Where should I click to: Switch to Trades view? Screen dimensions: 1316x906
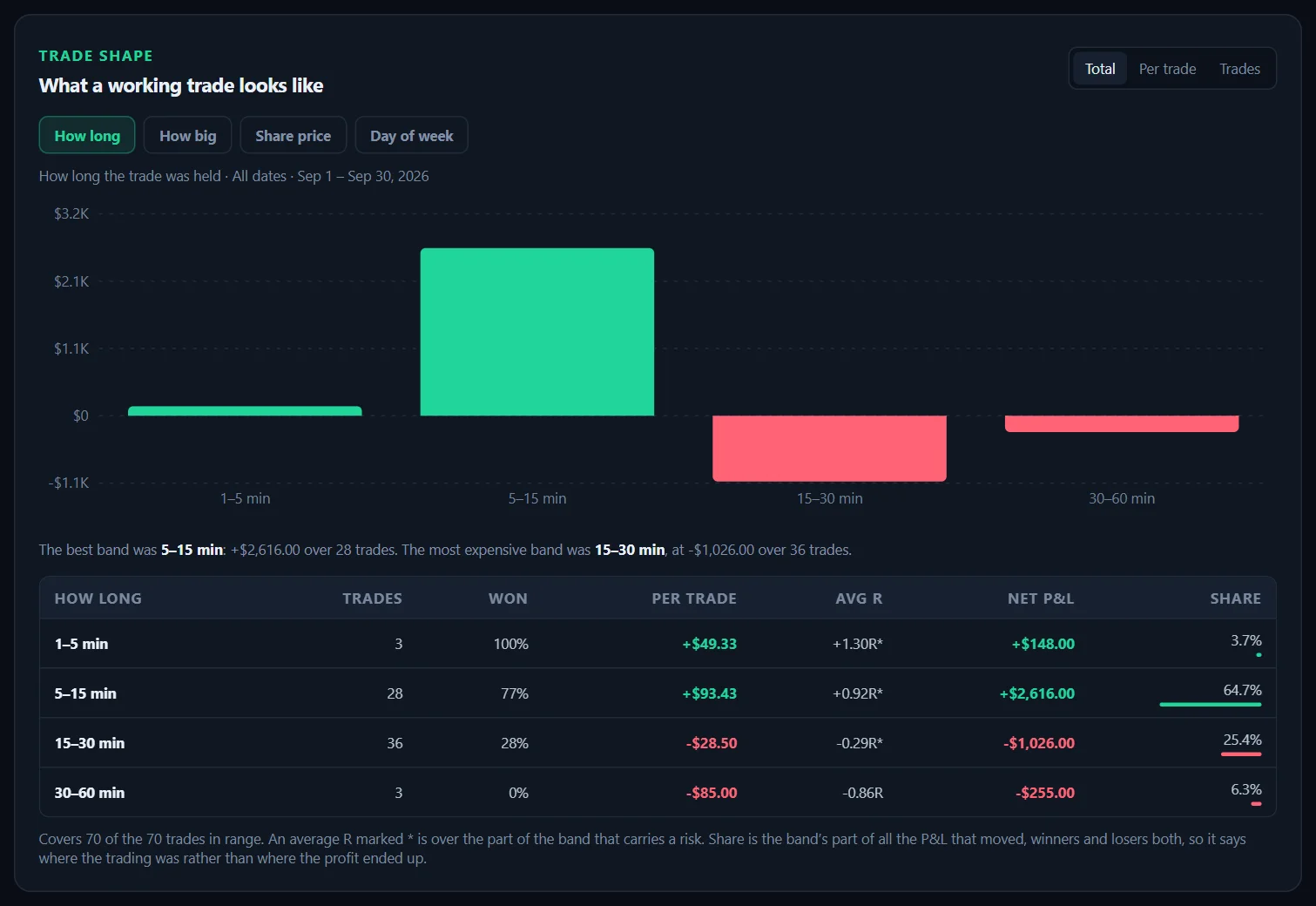(x=1239, y=69)
